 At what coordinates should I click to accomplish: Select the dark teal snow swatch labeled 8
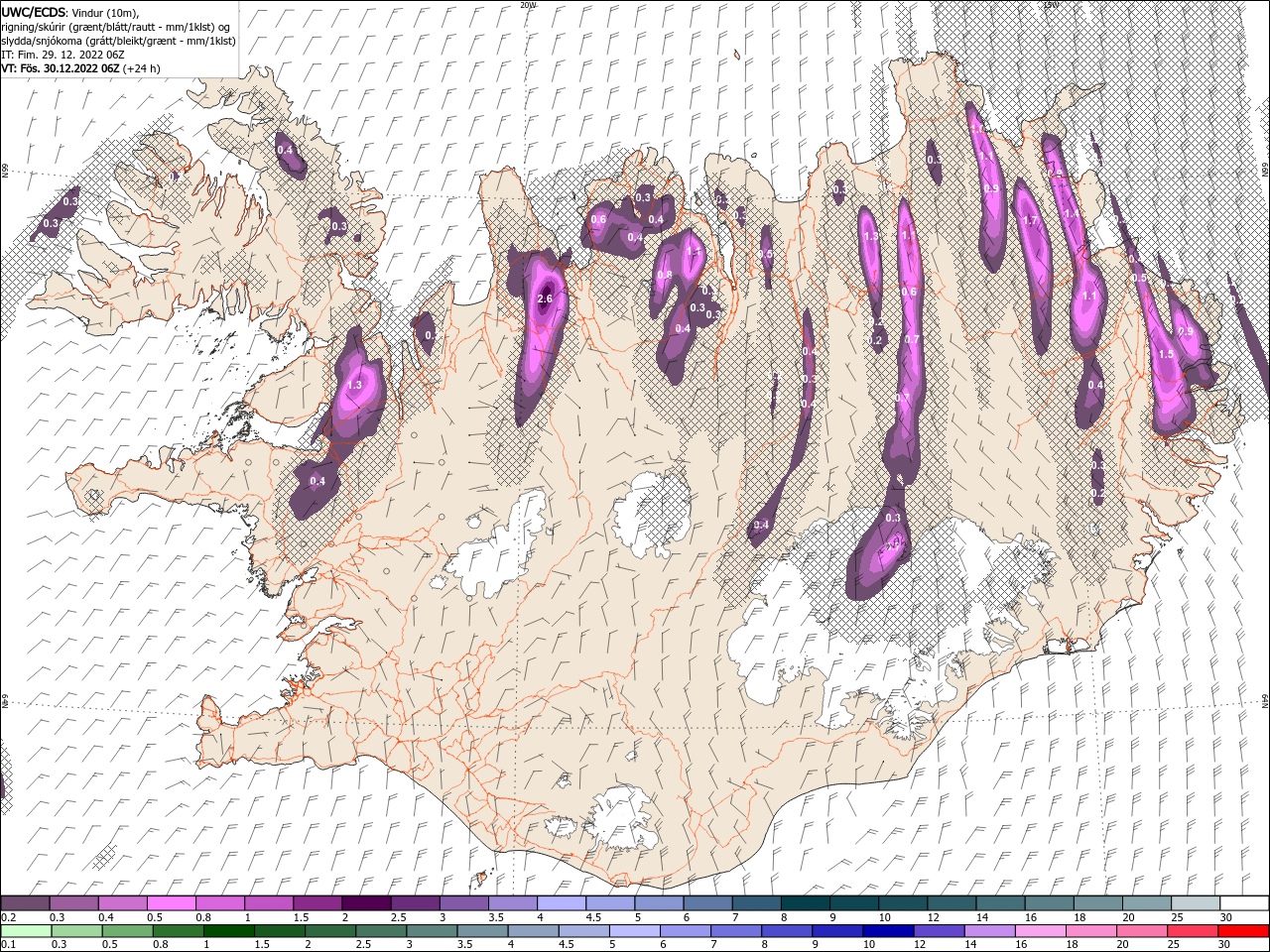tap(804, 903)
